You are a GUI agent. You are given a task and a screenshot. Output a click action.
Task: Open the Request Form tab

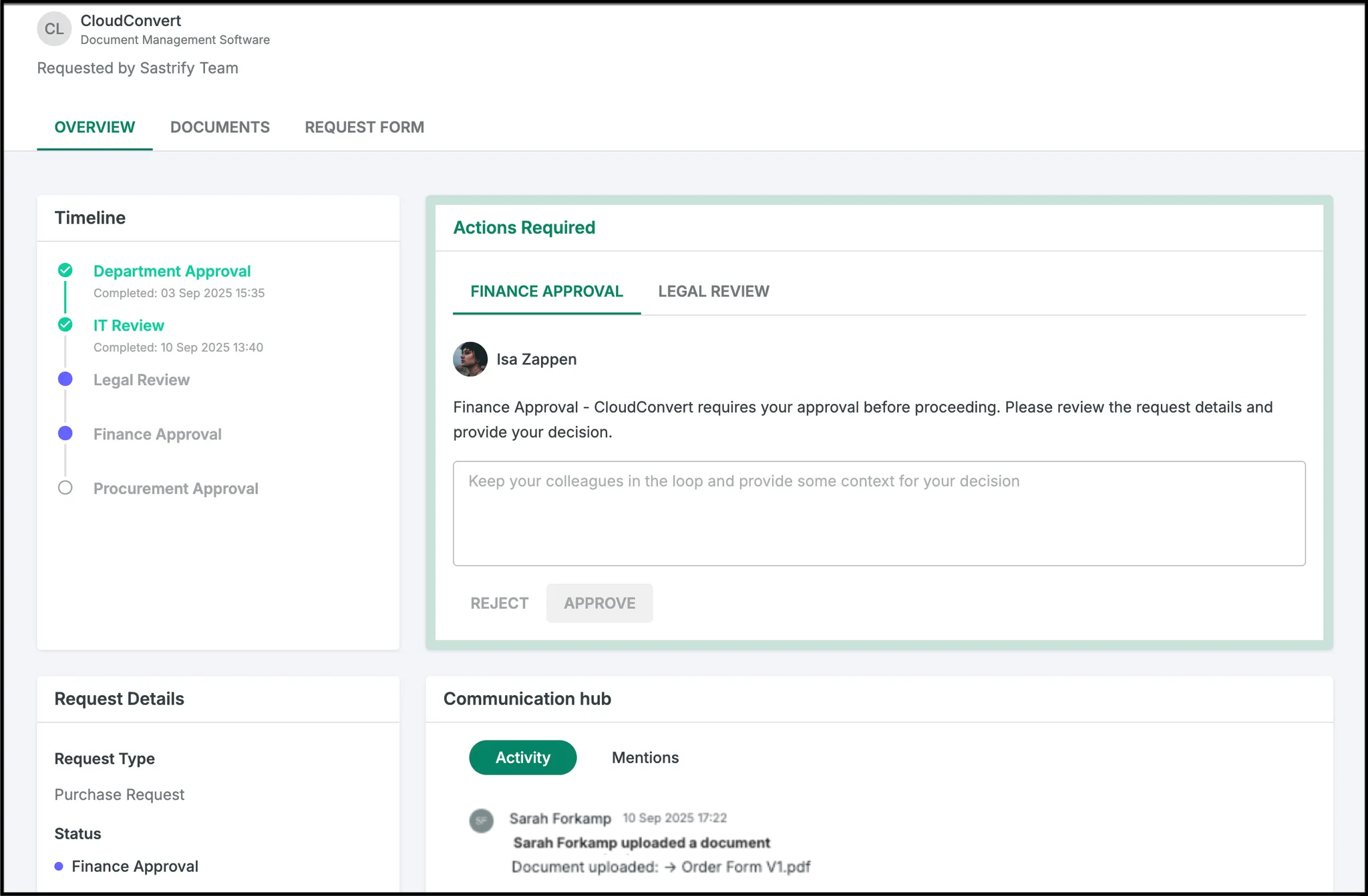(x=364, y=127)
